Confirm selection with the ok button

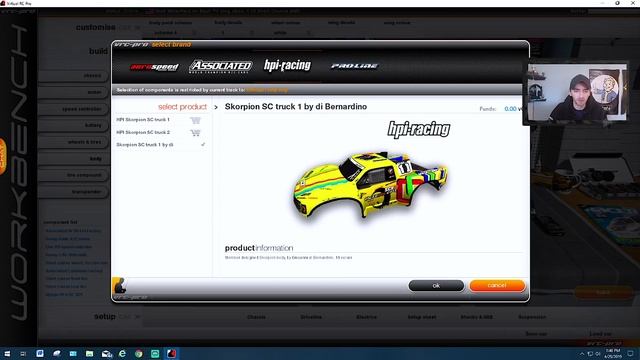(x=436, y=285)
